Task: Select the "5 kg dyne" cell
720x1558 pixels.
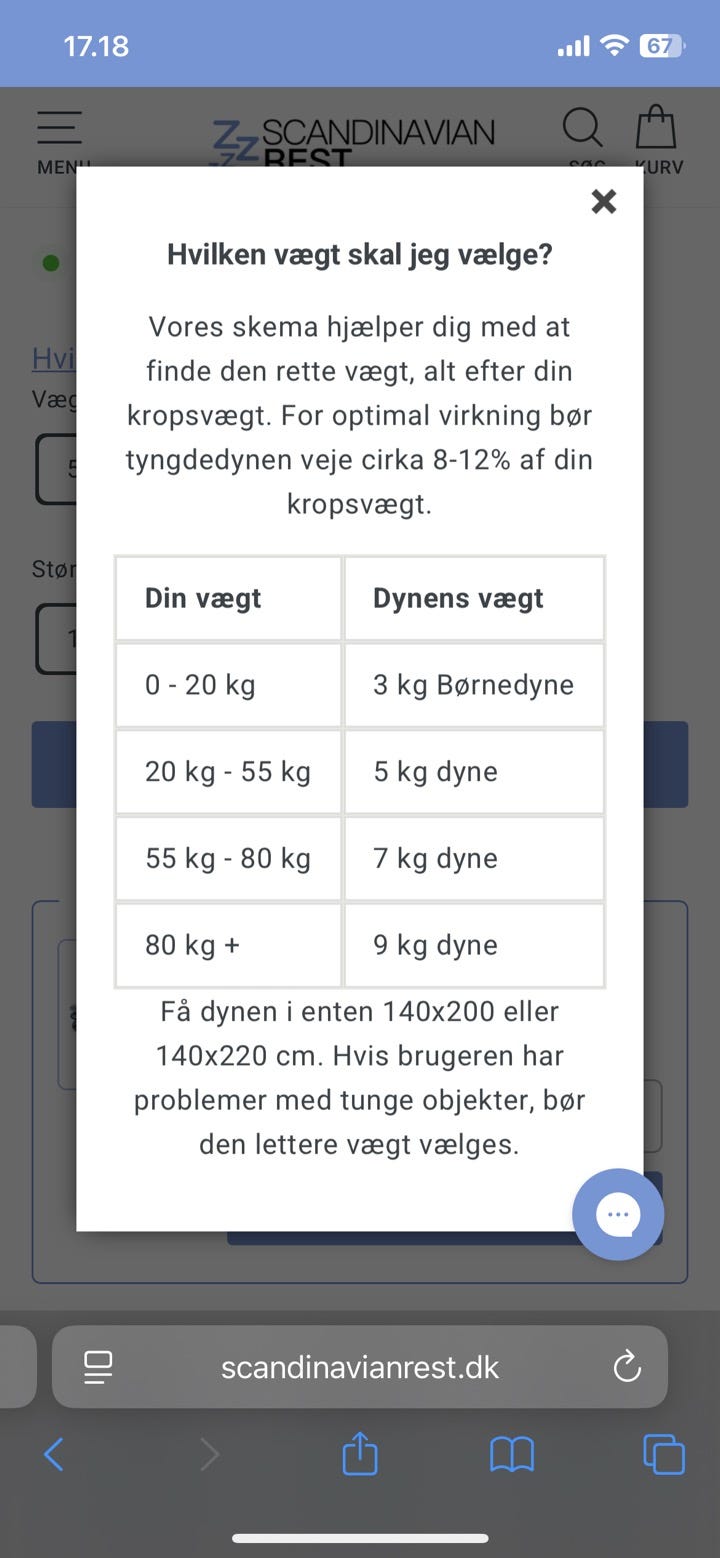Action: coord(474,772)
